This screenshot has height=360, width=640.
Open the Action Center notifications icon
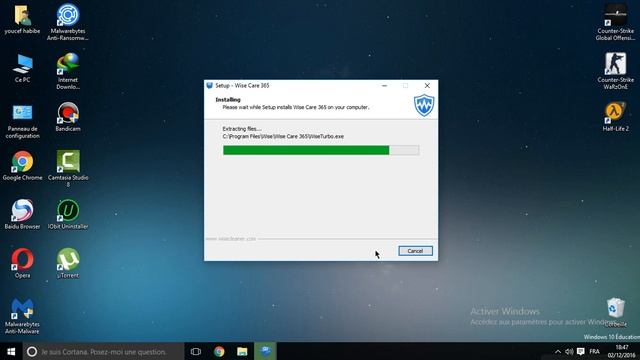tap(580, 351)
